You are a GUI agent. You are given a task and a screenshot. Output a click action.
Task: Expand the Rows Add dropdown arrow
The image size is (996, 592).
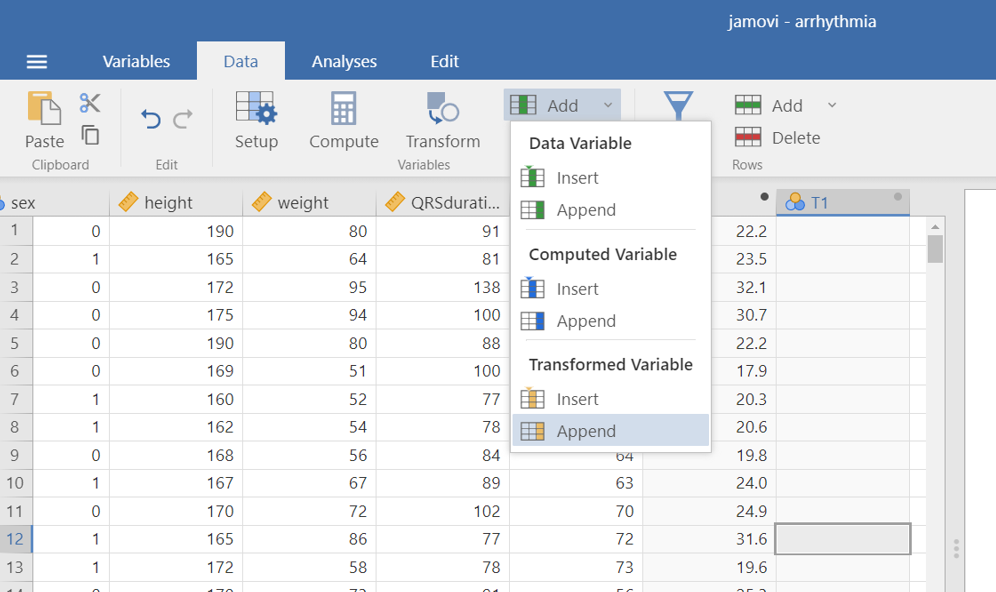[x=831, y=105]
